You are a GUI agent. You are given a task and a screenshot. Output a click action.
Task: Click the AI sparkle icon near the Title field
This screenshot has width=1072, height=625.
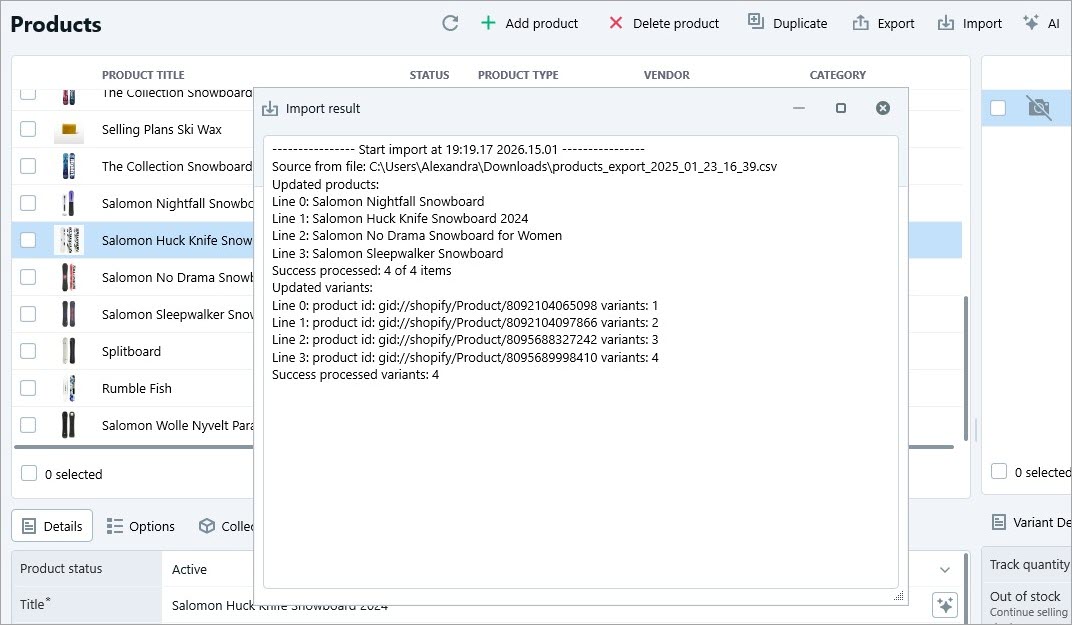(x=944, y=605)
